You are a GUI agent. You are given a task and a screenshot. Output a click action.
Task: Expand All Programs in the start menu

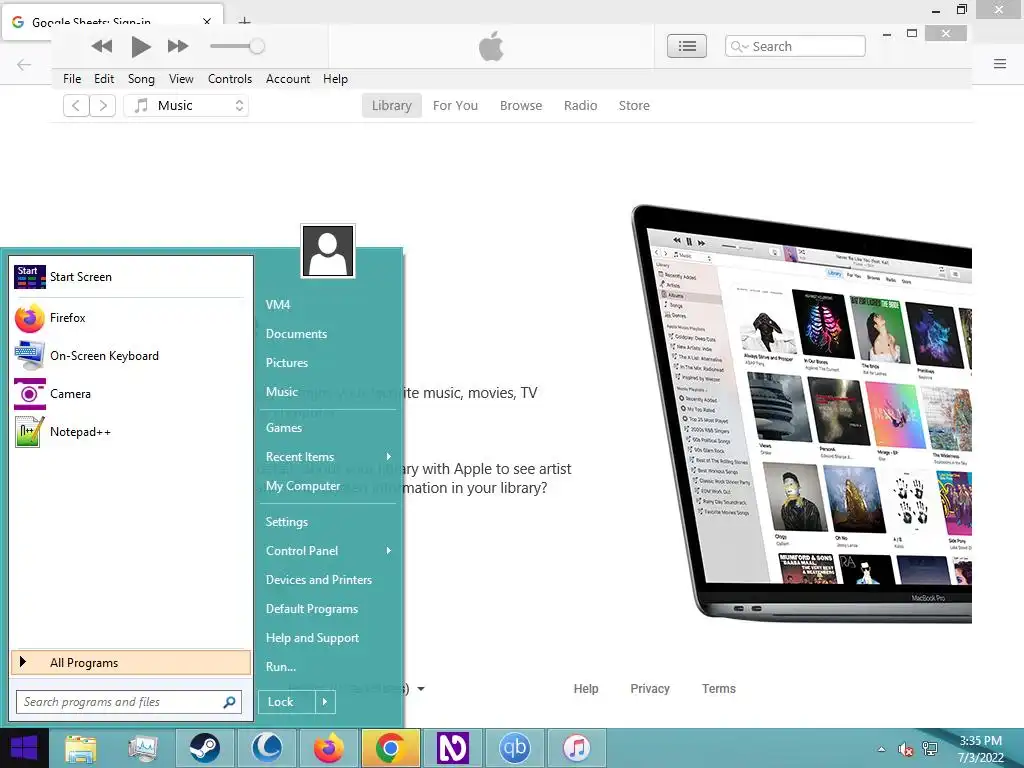click(131, 662)
